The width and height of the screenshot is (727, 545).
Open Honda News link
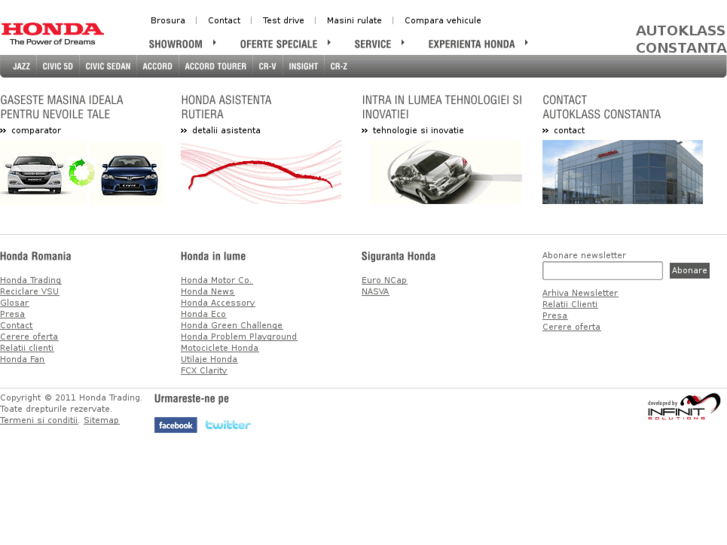click(207, 291)
